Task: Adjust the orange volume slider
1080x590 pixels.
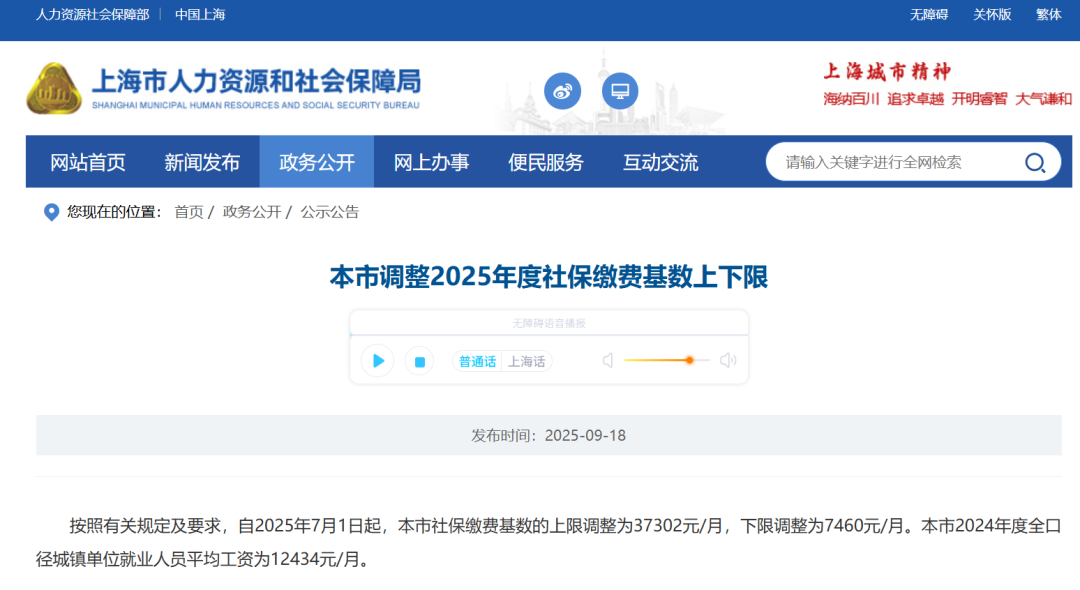Action: pyautogui.click(x=689, y=360)
